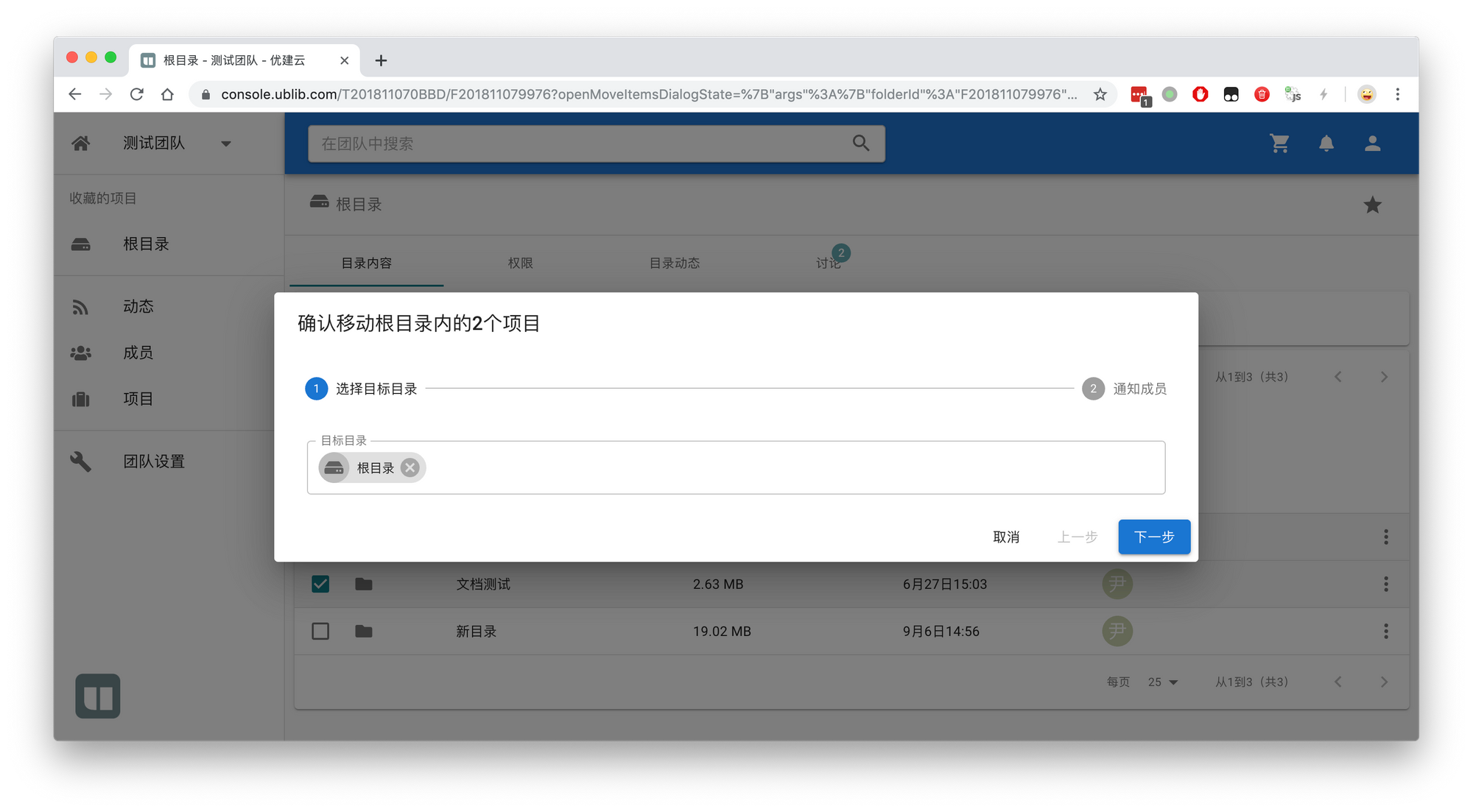1473x812 pixels.
Task: Click the favorite star icon for 根目录
Action: coord(1372,205)
